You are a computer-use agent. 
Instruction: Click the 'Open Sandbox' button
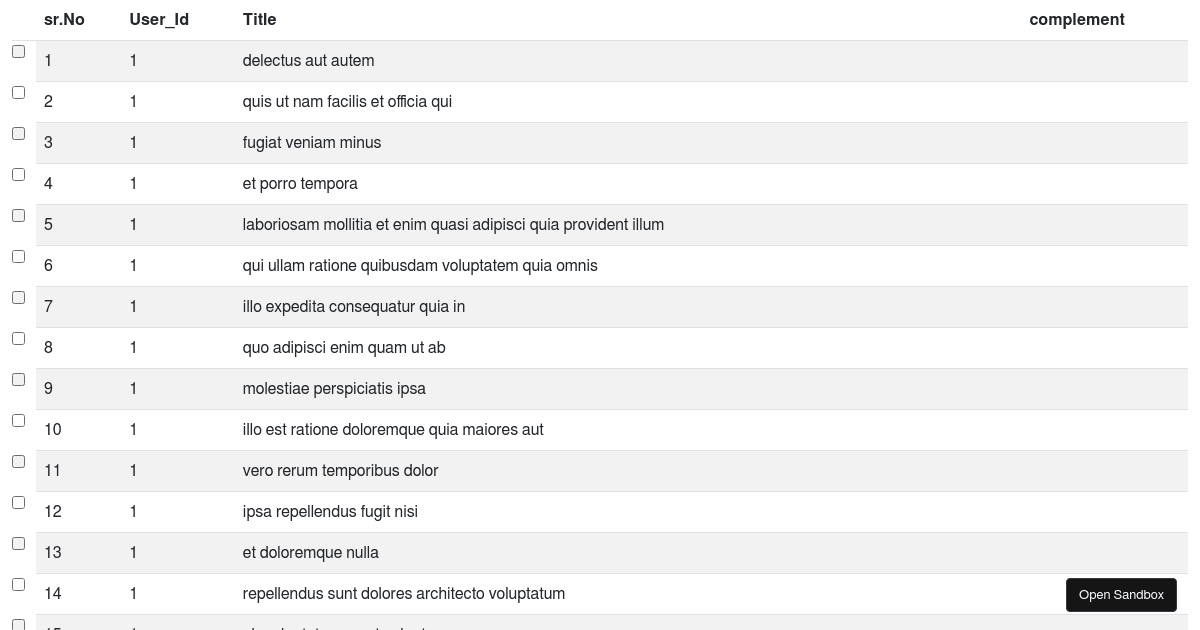pos(1121,594)
